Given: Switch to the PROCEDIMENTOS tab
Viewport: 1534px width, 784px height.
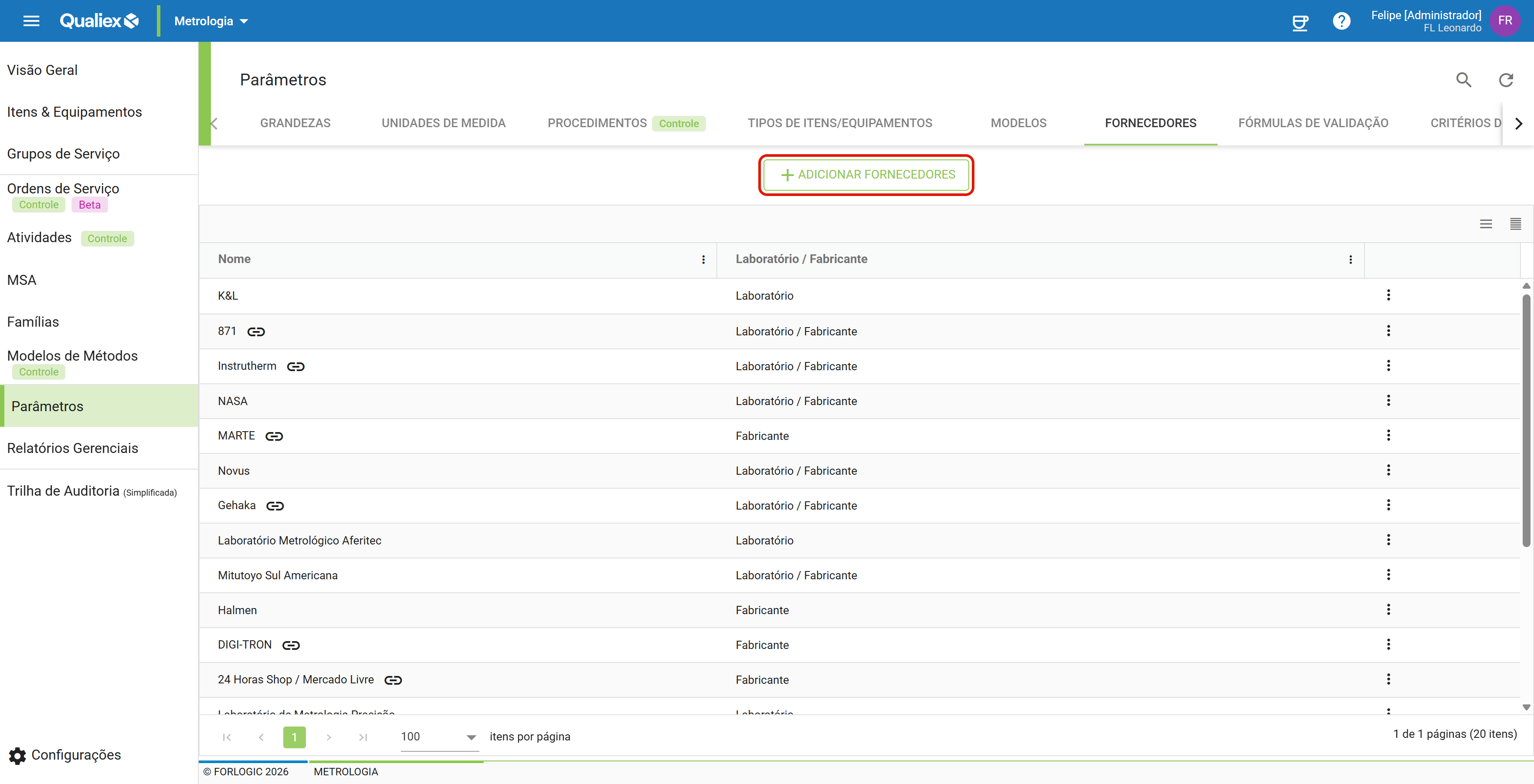Looking at the screenshot, I should 626,123.
